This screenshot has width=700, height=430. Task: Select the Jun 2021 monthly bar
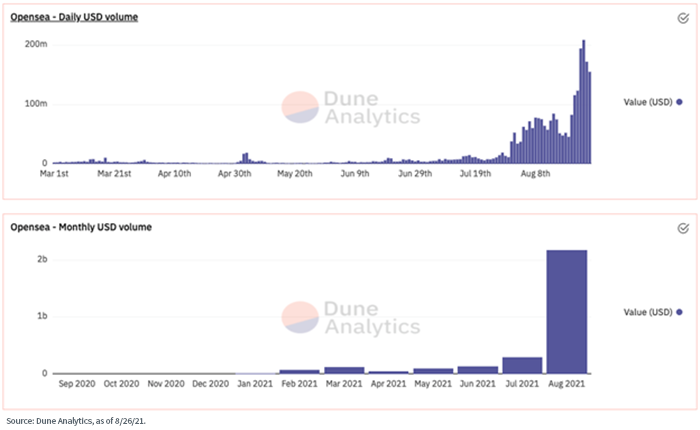pos(478,370)
